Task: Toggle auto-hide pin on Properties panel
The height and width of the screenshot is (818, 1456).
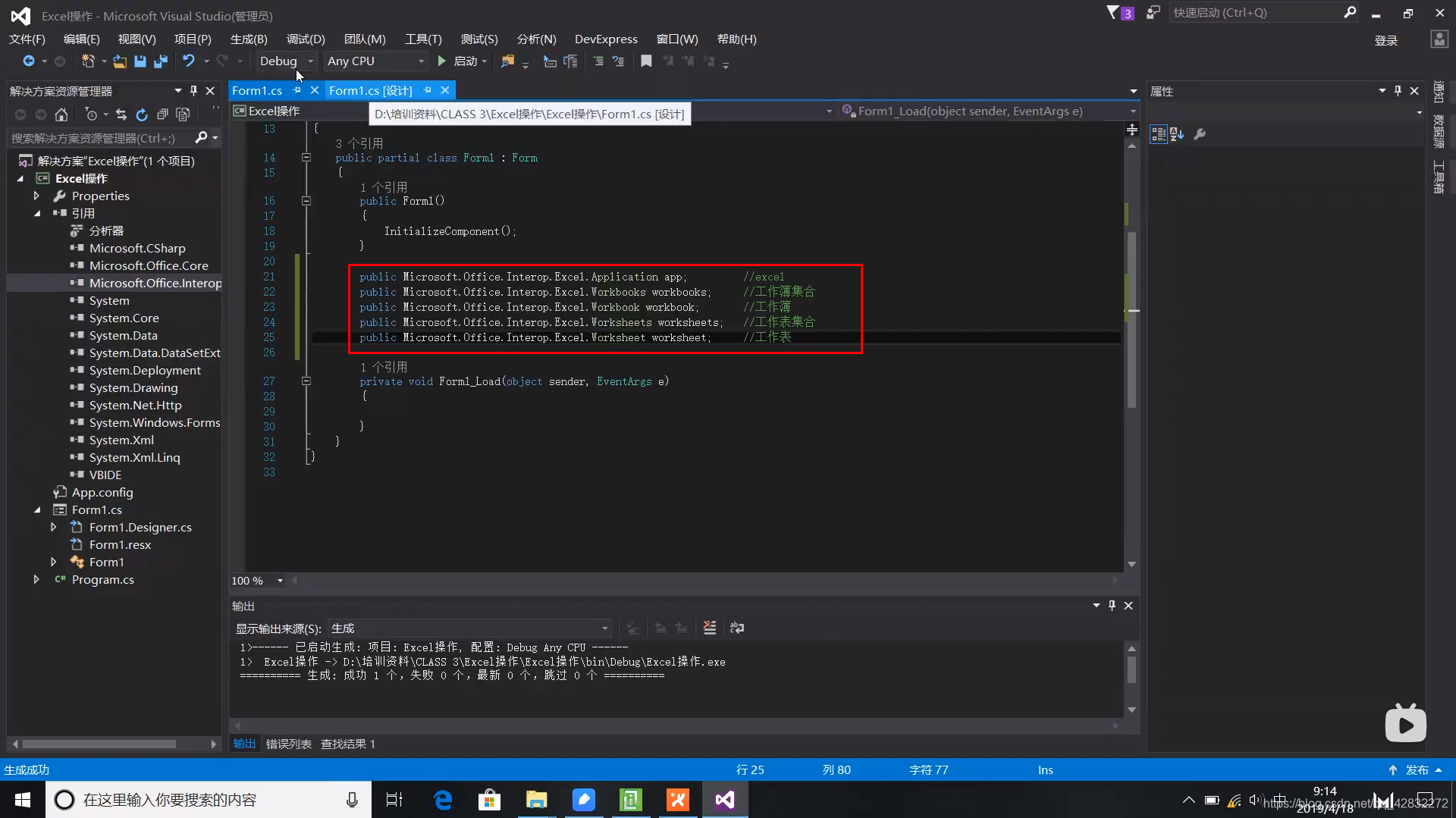Action: click(x=1398, y=91)
